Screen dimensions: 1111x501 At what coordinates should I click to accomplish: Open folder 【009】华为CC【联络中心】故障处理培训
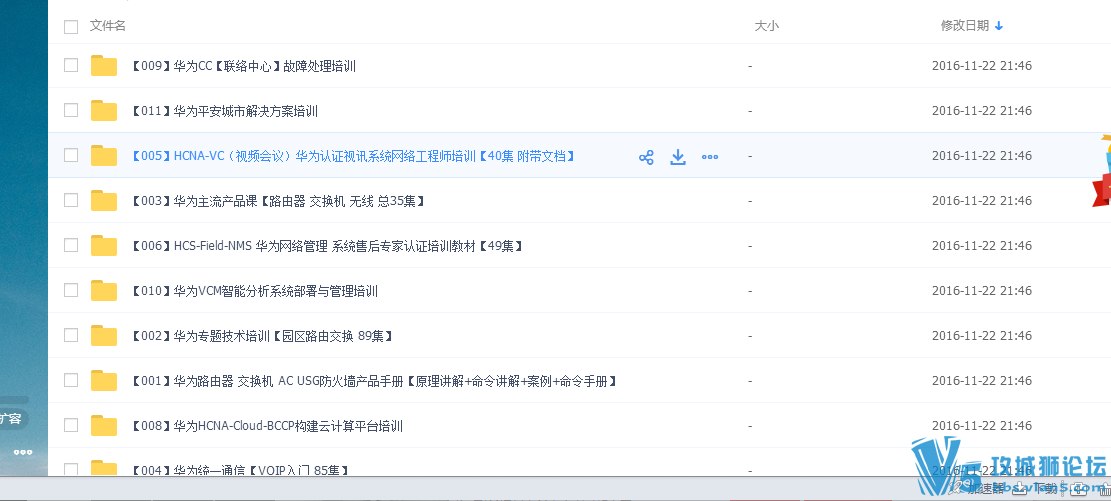[x=243, y=67]
